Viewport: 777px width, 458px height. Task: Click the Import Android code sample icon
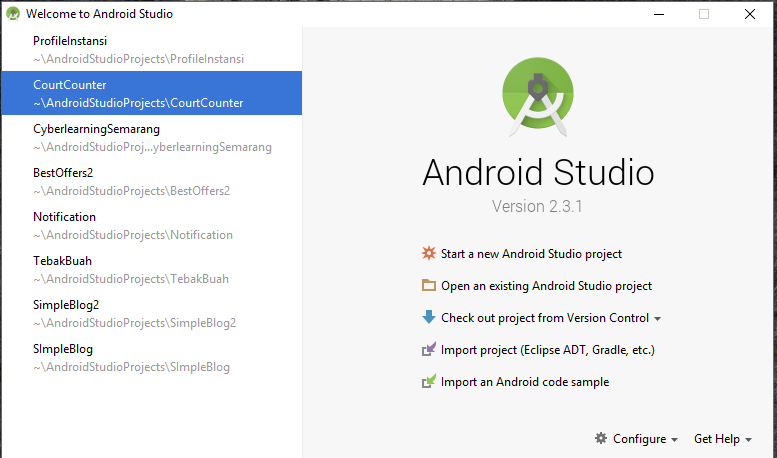coord(429,381)
